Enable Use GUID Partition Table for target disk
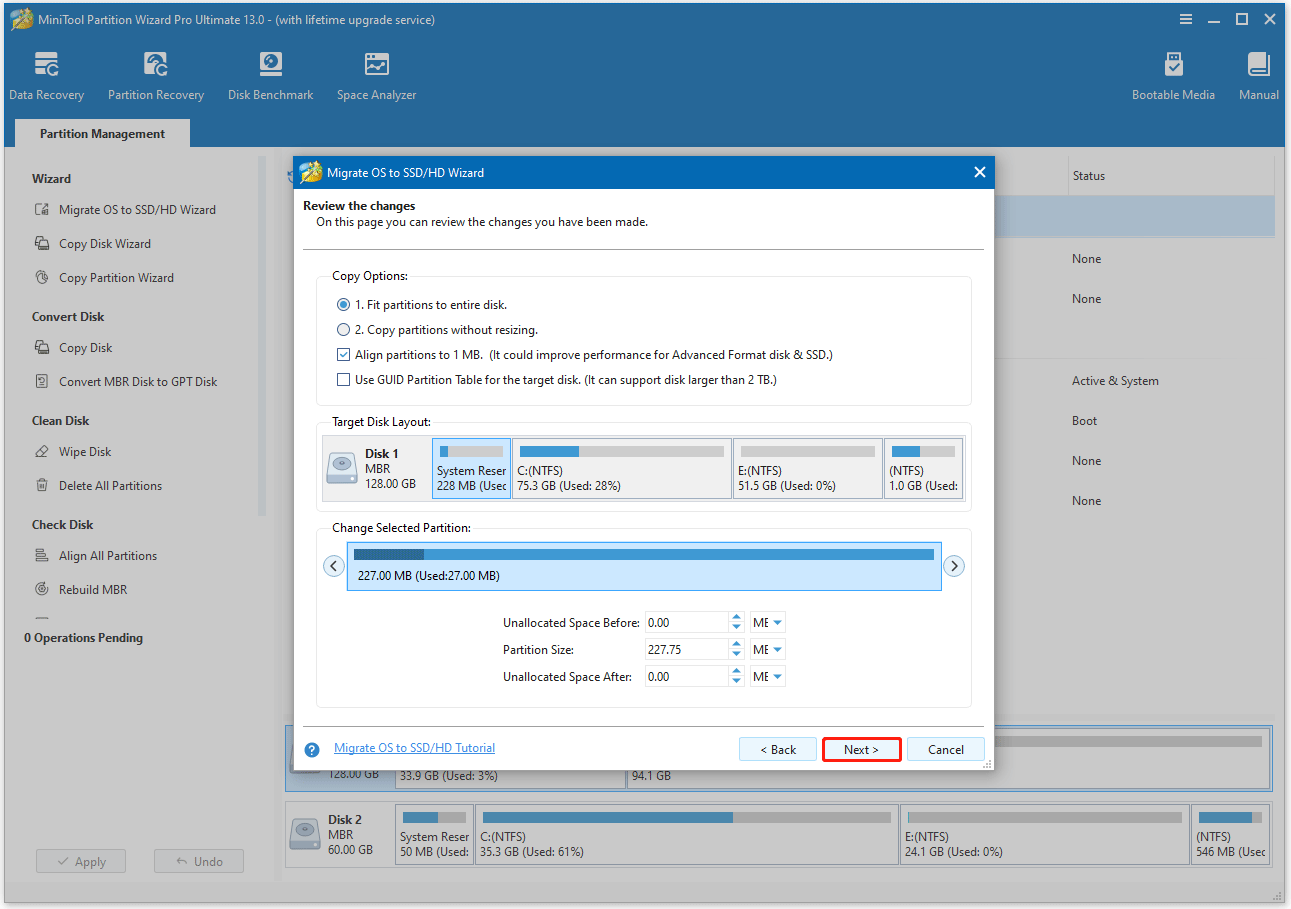Image resolution: width=1291 pixels, height=909 pixels. [x=343, y=379]
